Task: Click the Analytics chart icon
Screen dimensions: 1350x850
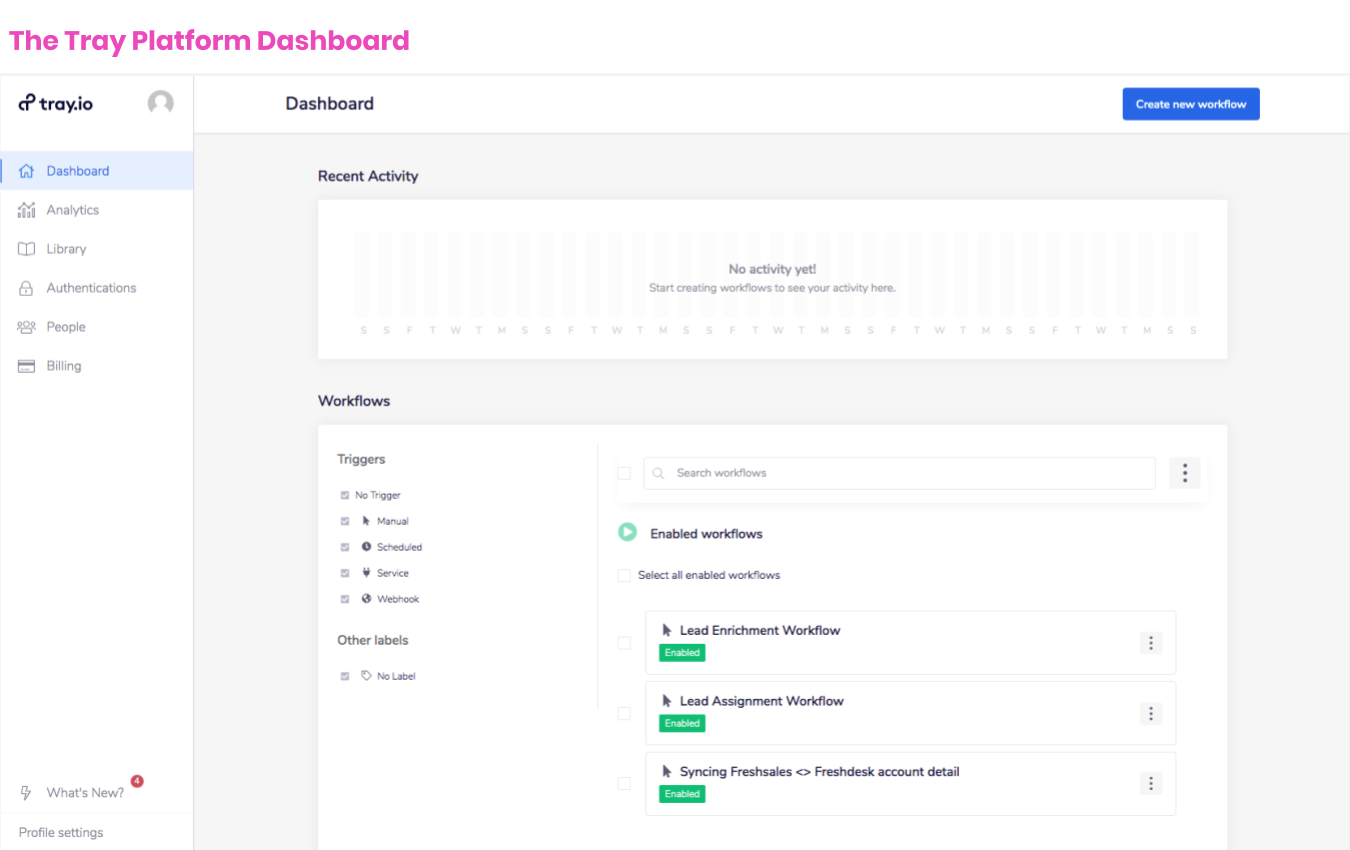Action: pos(27,210)
